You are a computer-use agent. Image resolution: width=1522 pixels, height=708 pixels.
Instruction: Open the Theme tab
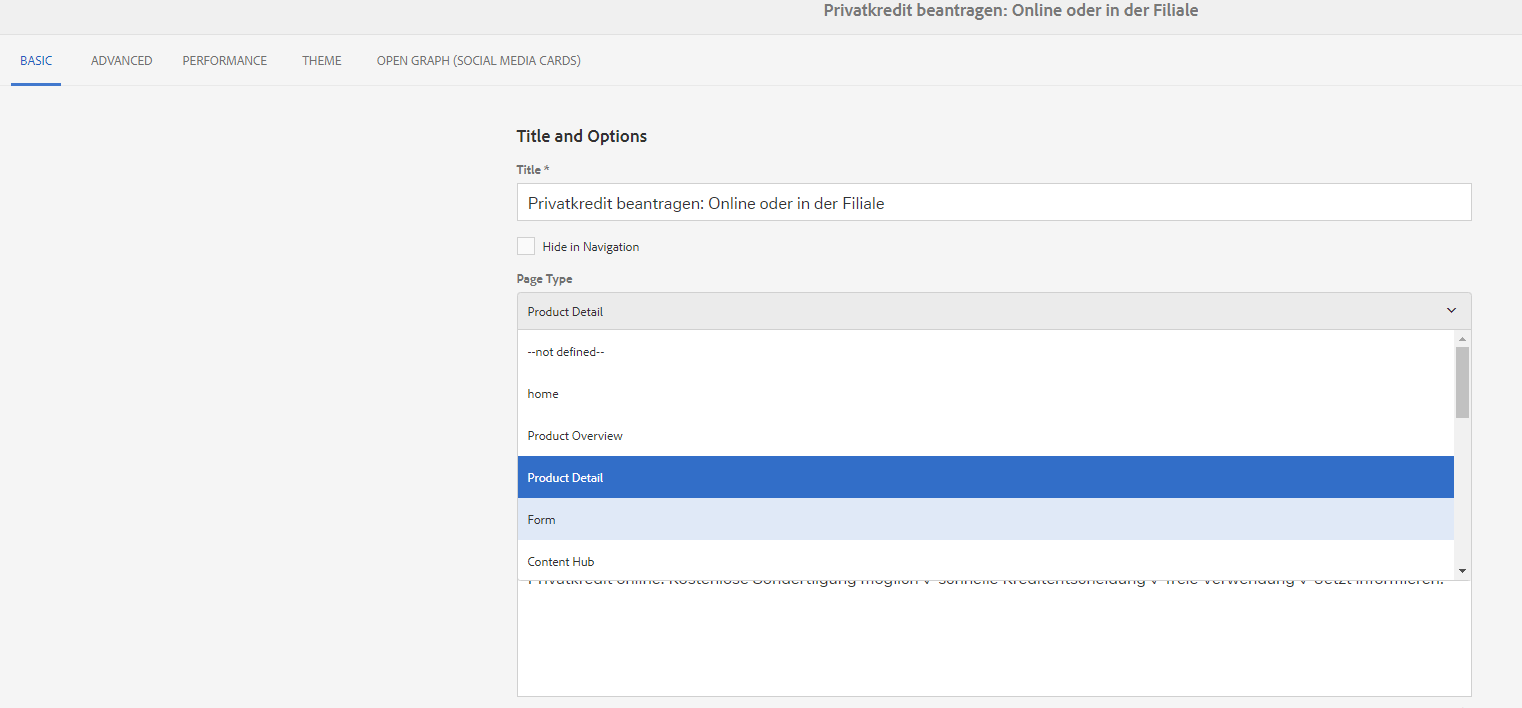tap(321, 61)
